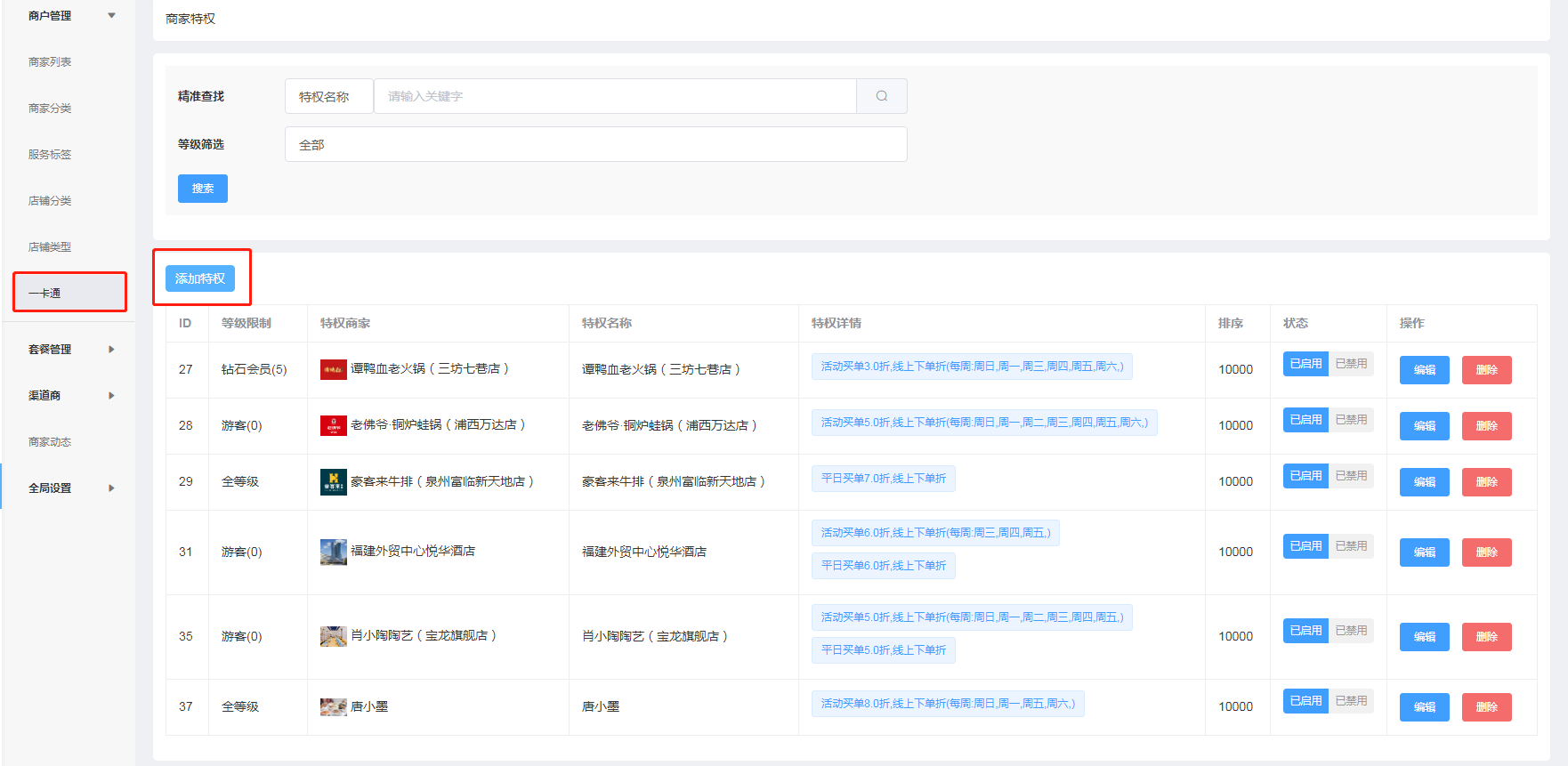1568x766 pixels.
Task: Go to 店铺类型 in sidebar
Action: click(x=50, y=247)
